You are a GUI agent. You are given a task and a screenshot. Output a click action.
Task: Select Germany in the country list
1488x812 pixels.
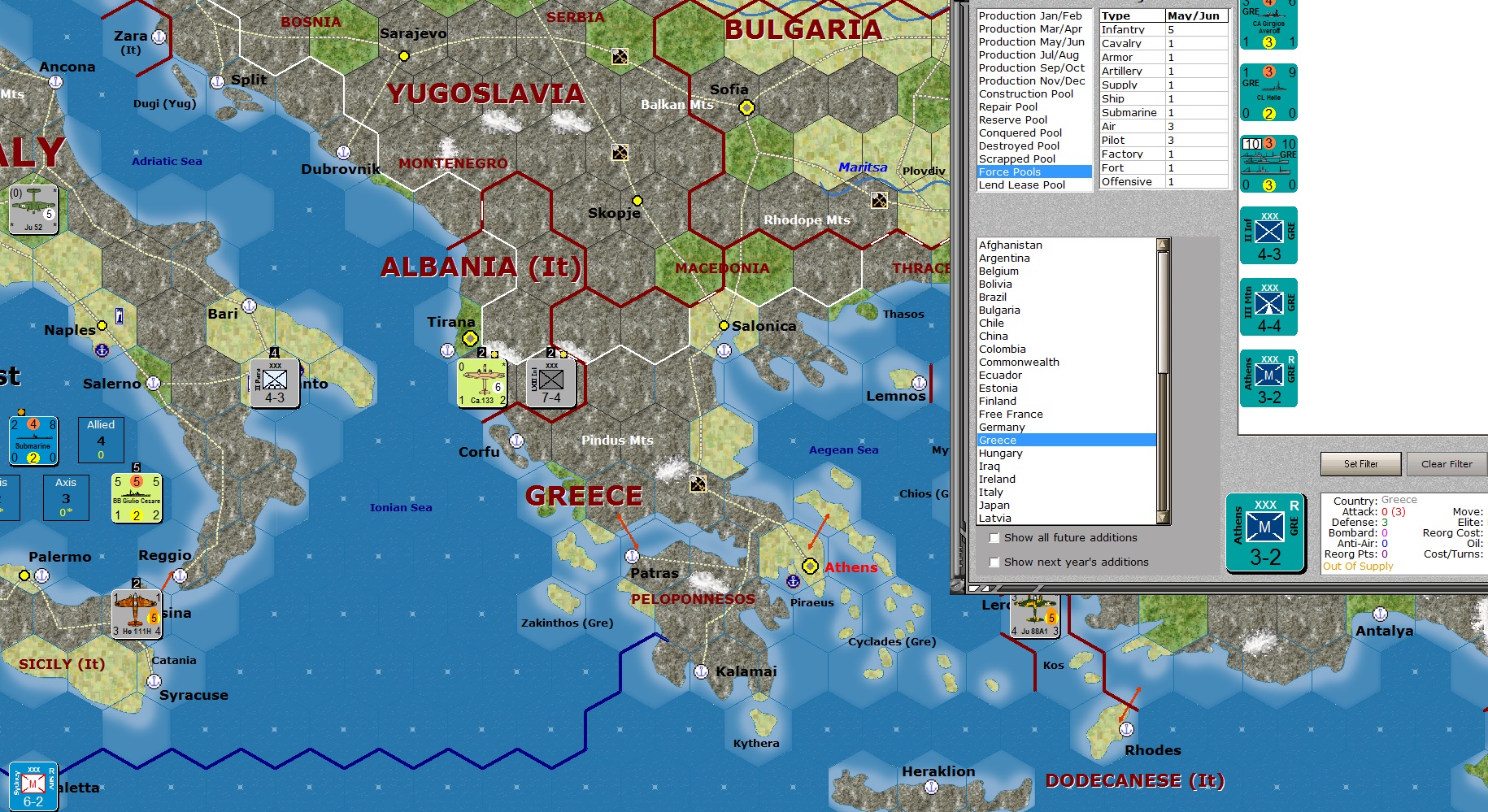click(x=1066, y=427)
